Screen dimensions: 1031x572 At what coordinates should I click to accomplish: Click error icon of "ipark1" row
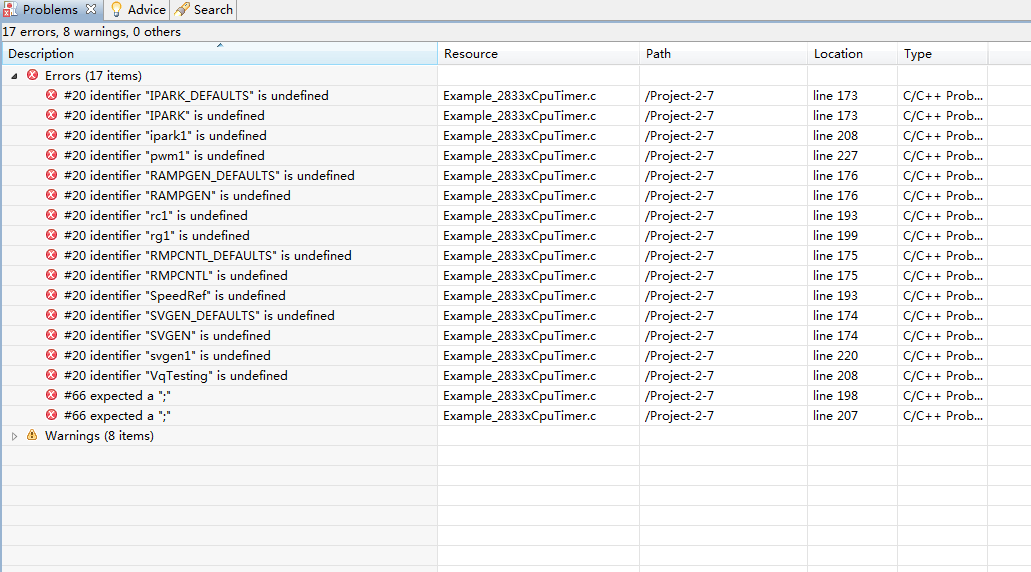click(51, 135)
